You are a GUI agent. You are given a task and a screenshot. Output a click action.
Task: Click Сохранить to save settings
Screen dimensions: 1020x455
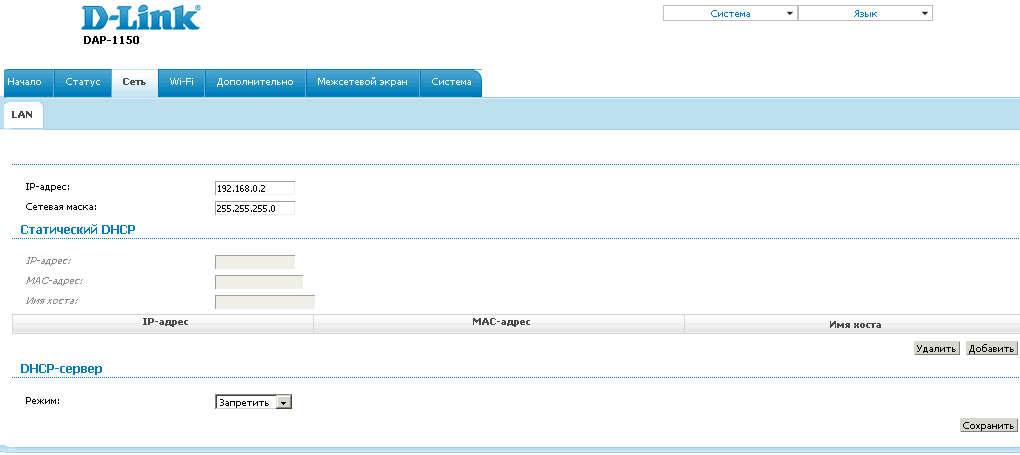pos(988,425)
